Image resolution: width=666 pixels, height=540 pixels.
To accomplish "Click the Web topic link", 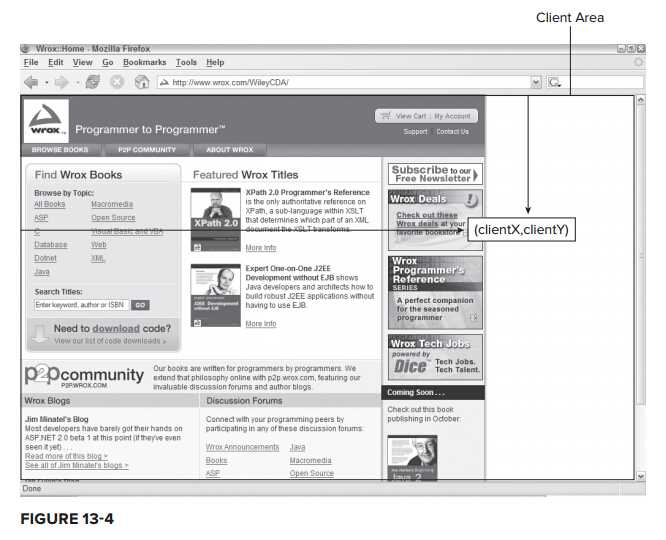I will (99, 245).
